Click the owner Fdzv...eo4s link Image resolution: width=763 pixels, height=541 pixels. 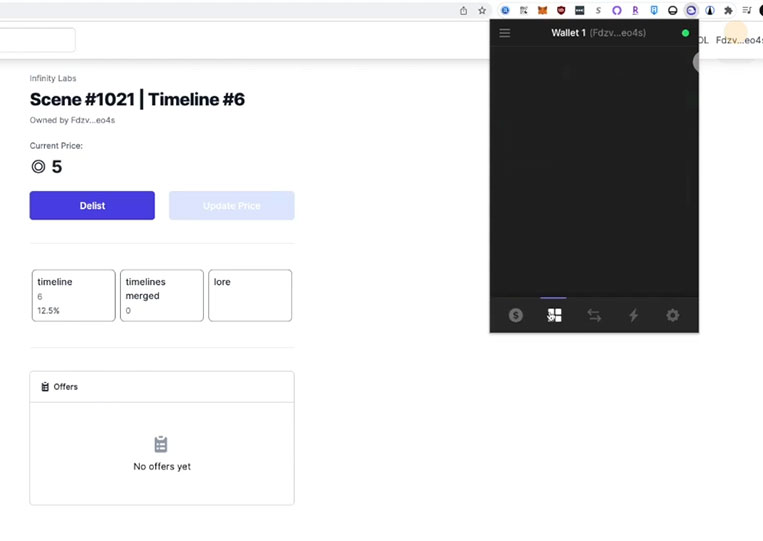coord(93,120)
